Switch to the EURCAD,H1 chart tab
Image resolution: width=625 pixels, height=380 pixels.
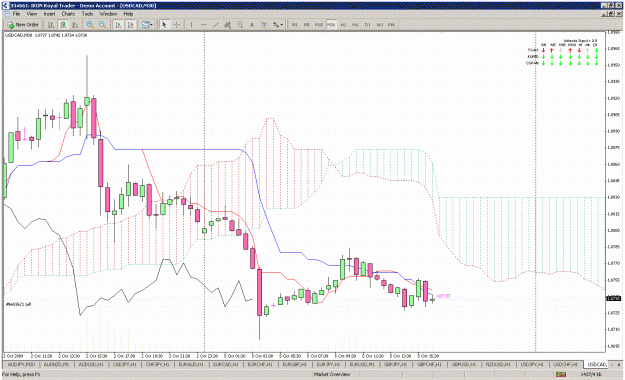click(x=226, y=364)
